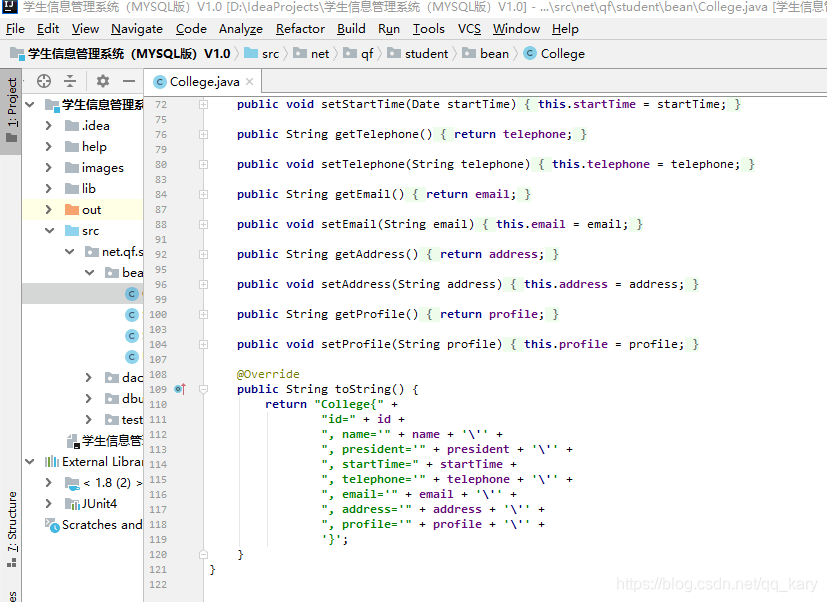This screenshot has height=602, width=827.
Task: Click the College class breadcrumb
Action: [554, 54]
